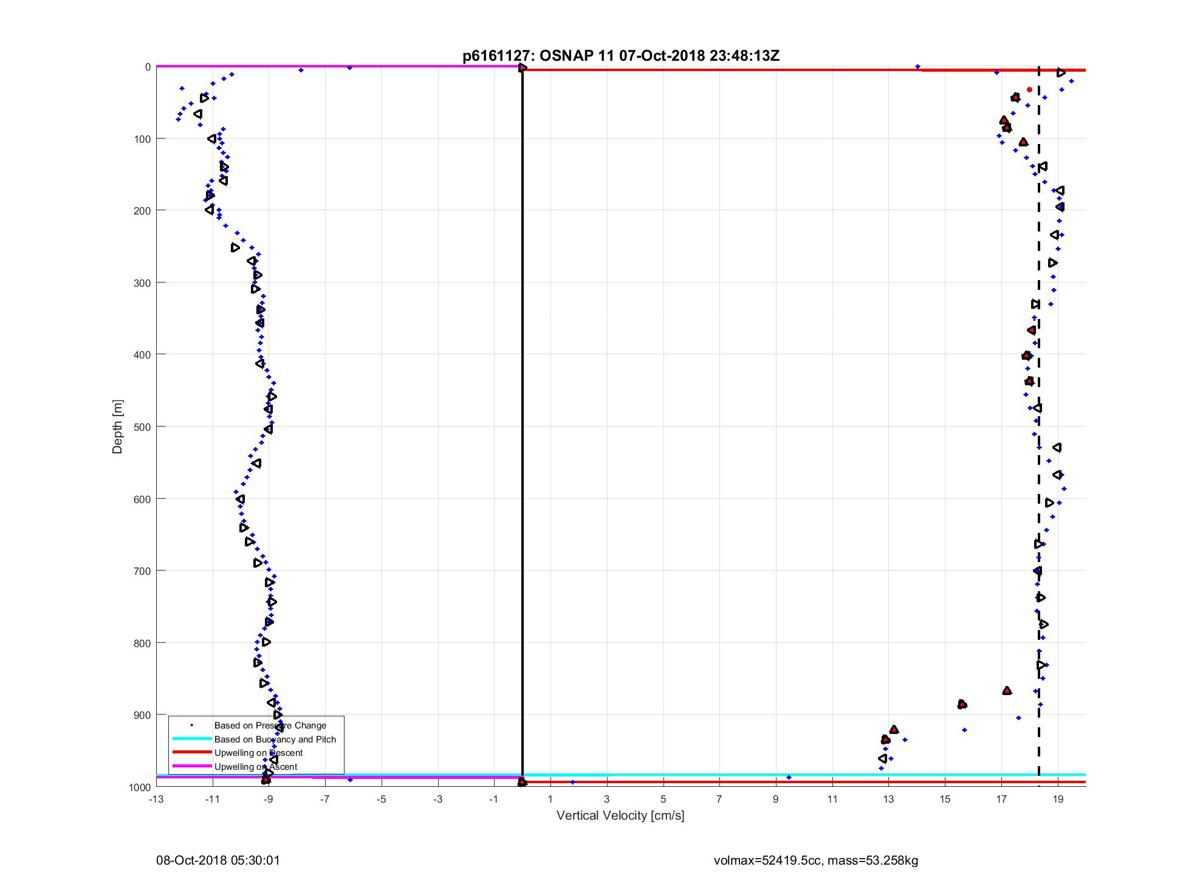
Task: Click the y-axis tick label 800
Action: click(x=142, y=643)
